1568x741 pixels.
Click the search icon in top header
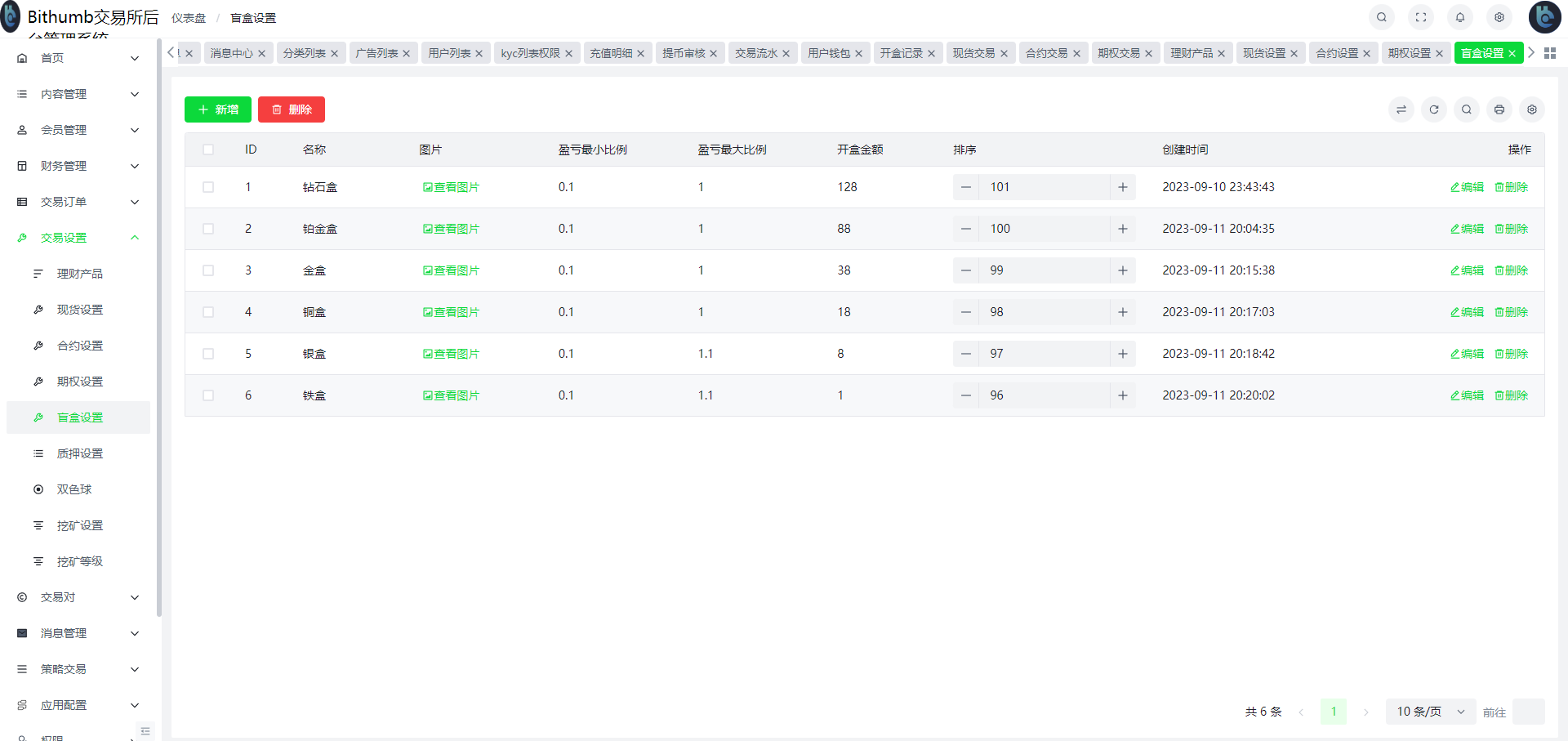coord(1381,17)
